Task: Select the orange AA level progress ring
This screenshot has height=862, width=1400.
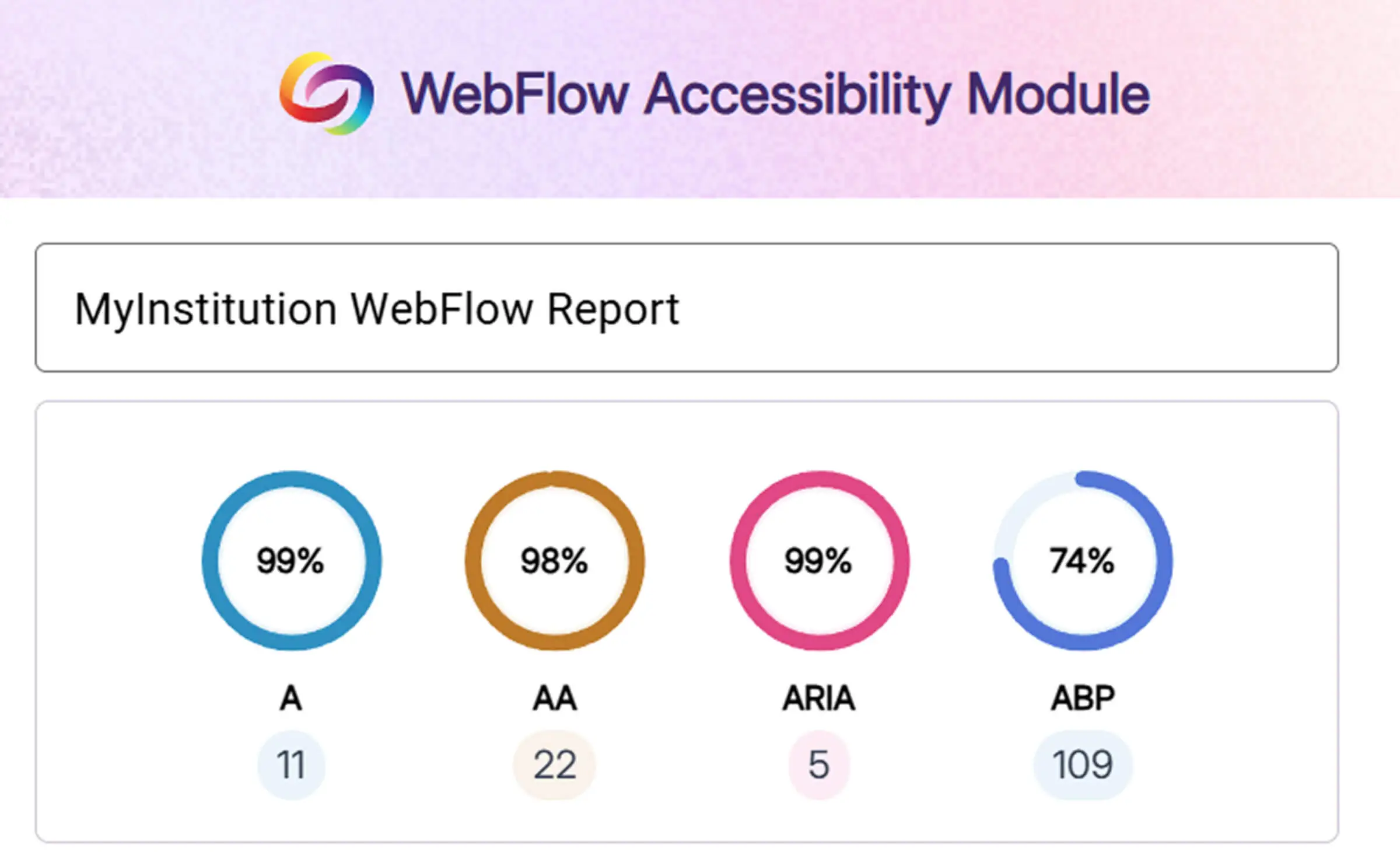Action: [x=474, y=560]
